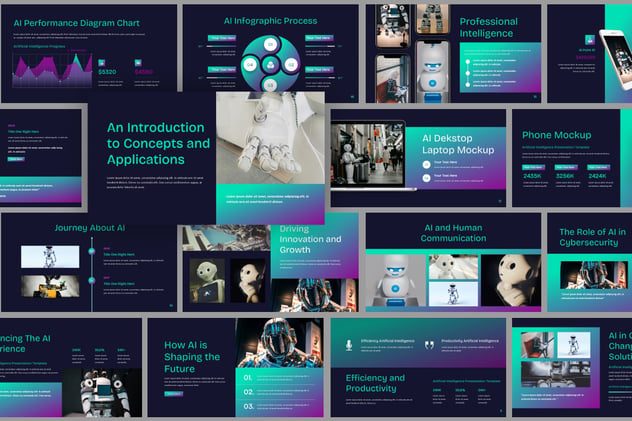Select the 02 circle in infographic diagram
The width and height of the screenshot is (632, 421).
(x=291, y=64)
